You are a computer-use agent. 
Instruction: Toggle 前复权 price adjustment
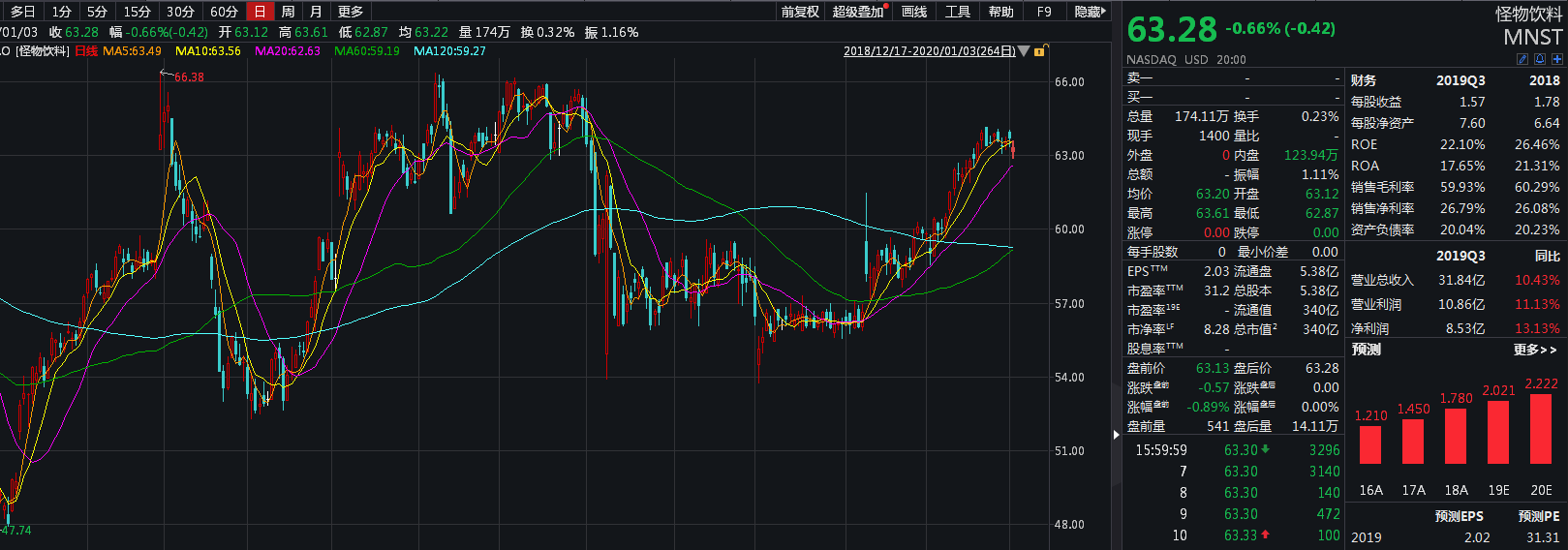(800, 12)
